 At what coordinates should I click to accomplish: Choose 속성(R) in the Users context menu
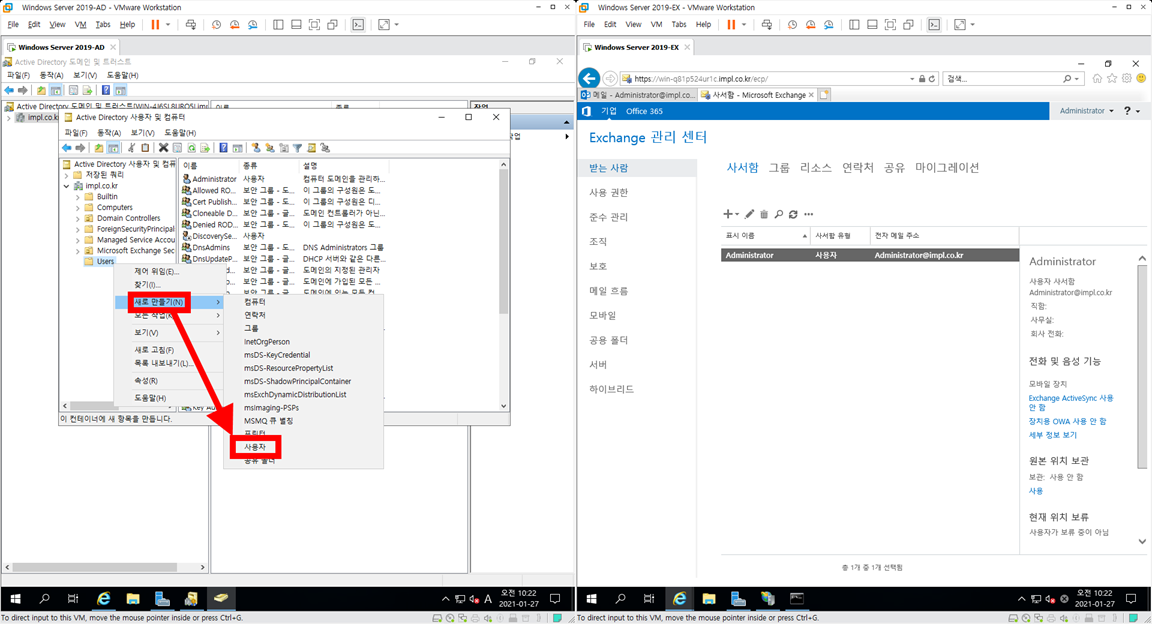click(x=146, y=381)
